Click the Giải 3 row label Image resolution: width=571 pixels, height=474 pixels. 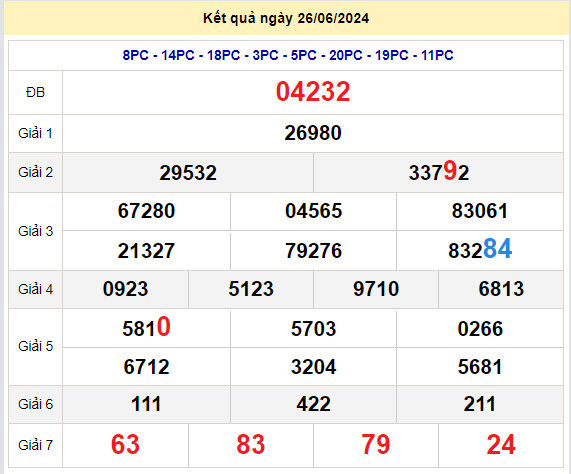pyautogui.click(x=35, y=231)
